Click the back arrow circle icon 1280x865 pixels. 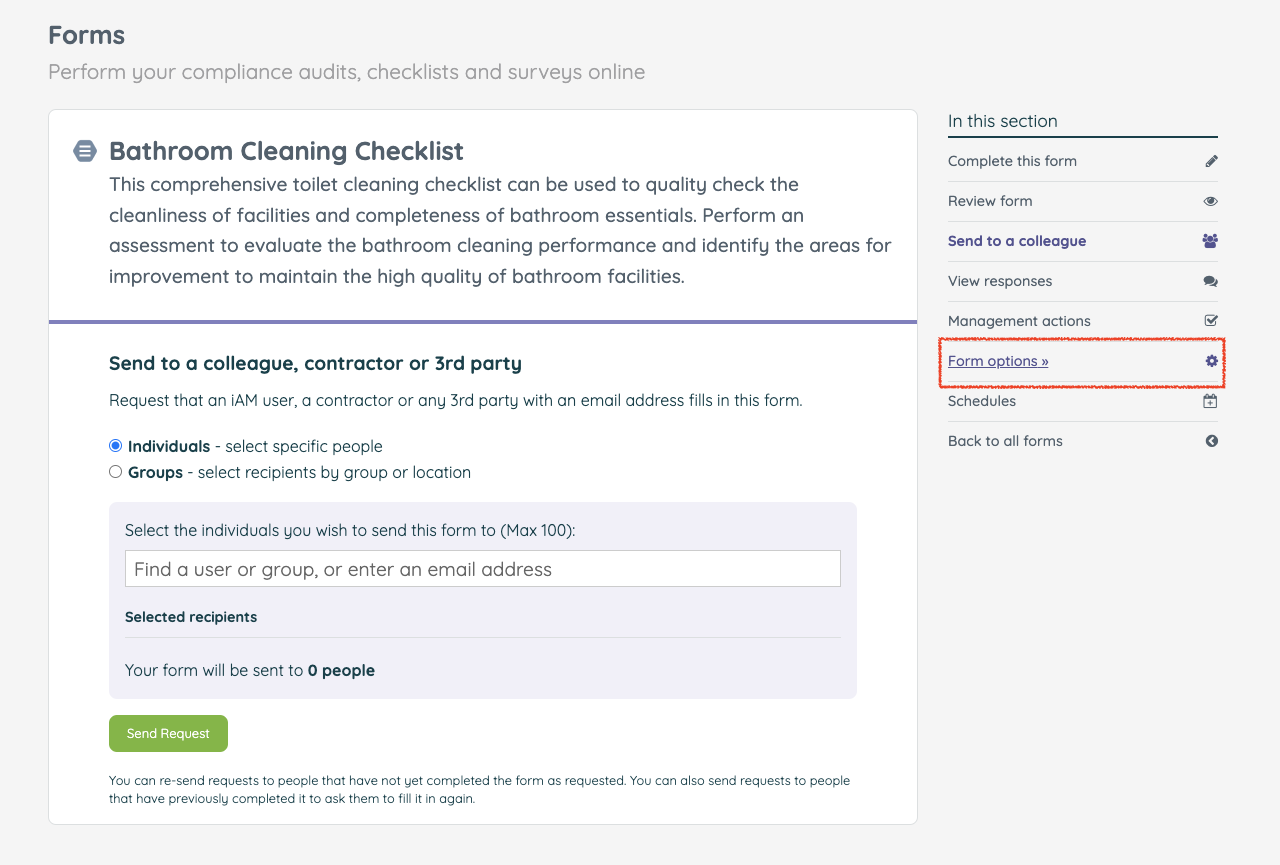[x=1211, y=441]
